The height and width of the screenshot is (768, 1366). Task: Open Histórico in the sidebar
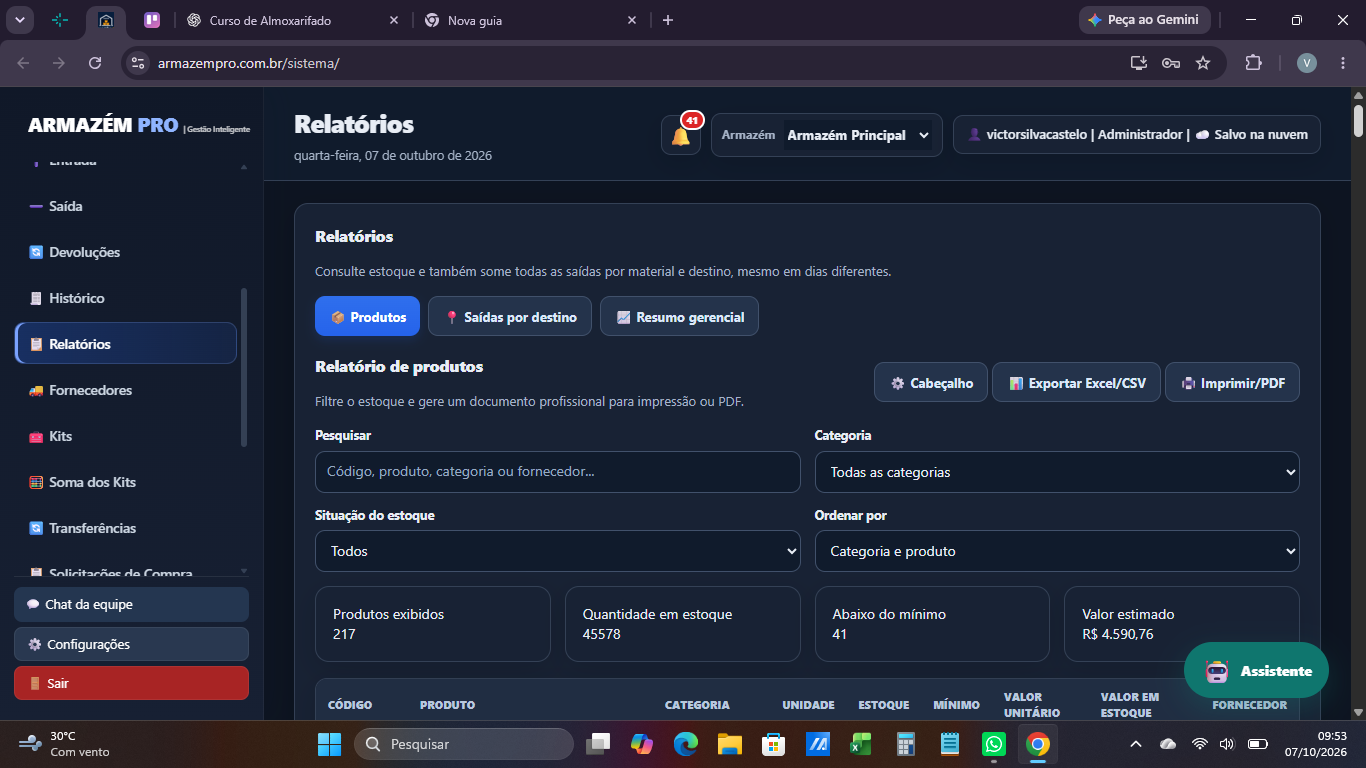point(126,298)
